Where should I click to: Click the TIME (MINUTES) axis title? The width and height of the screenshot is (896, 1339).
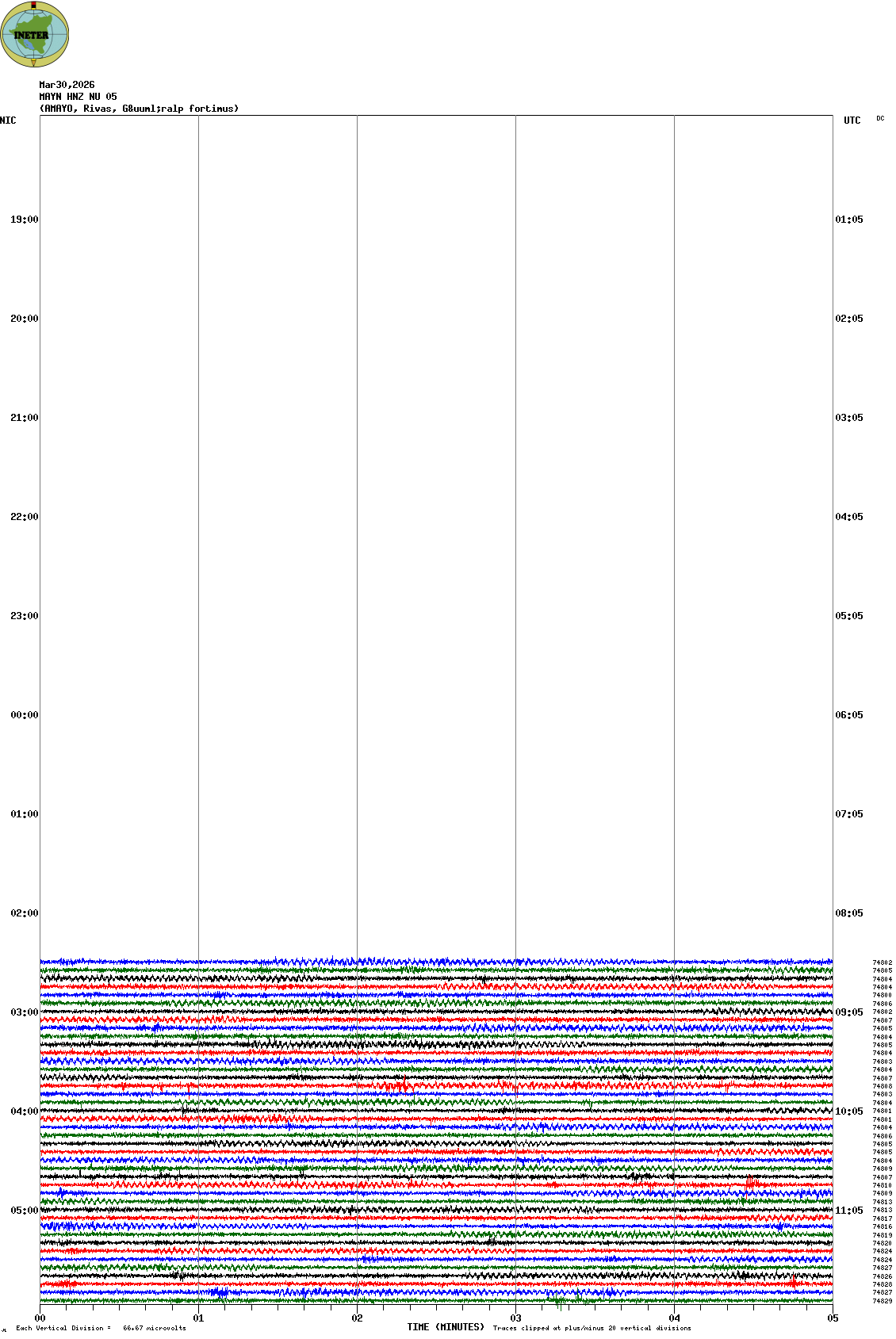click(x=446, y=1327)
